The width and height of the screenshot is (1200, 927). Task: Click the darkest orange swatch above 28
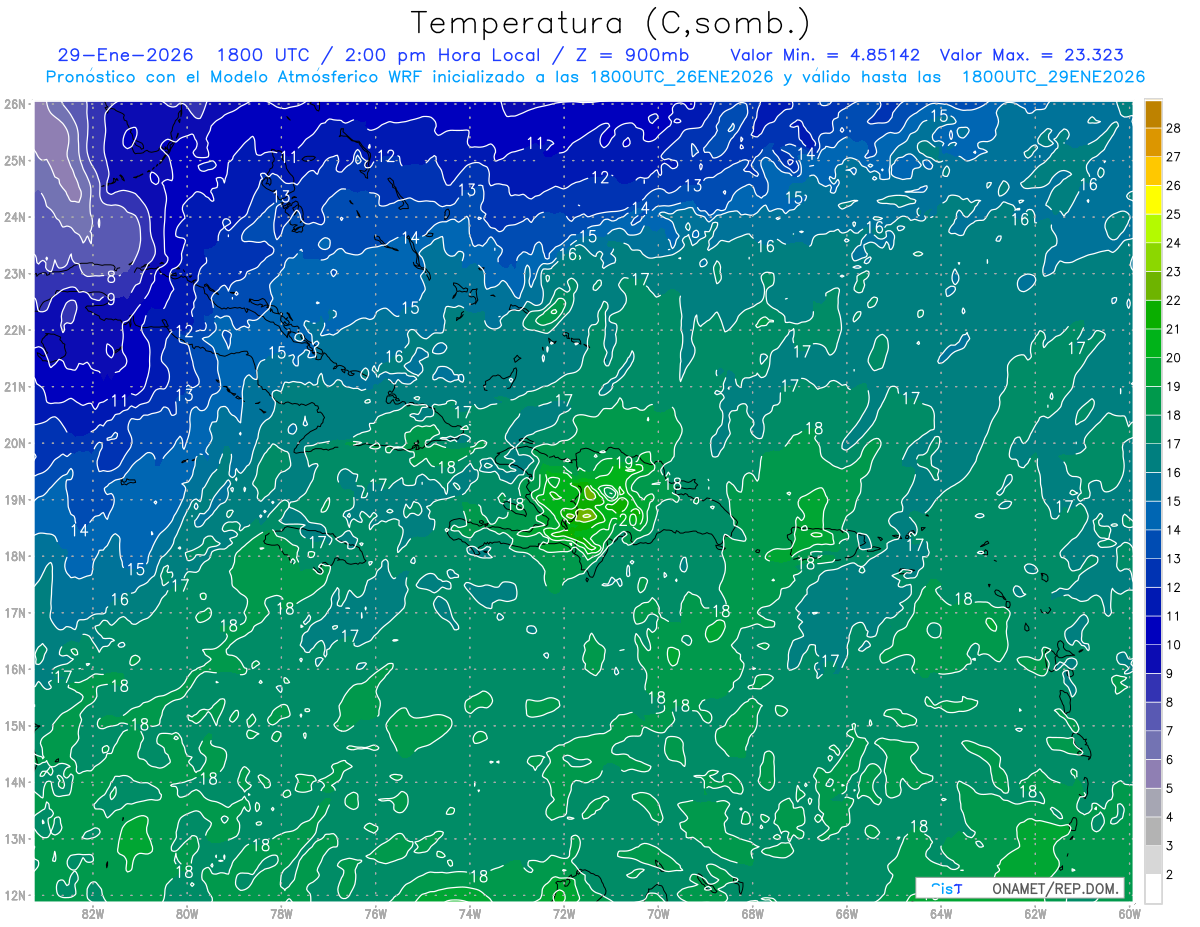(1153, 114)
